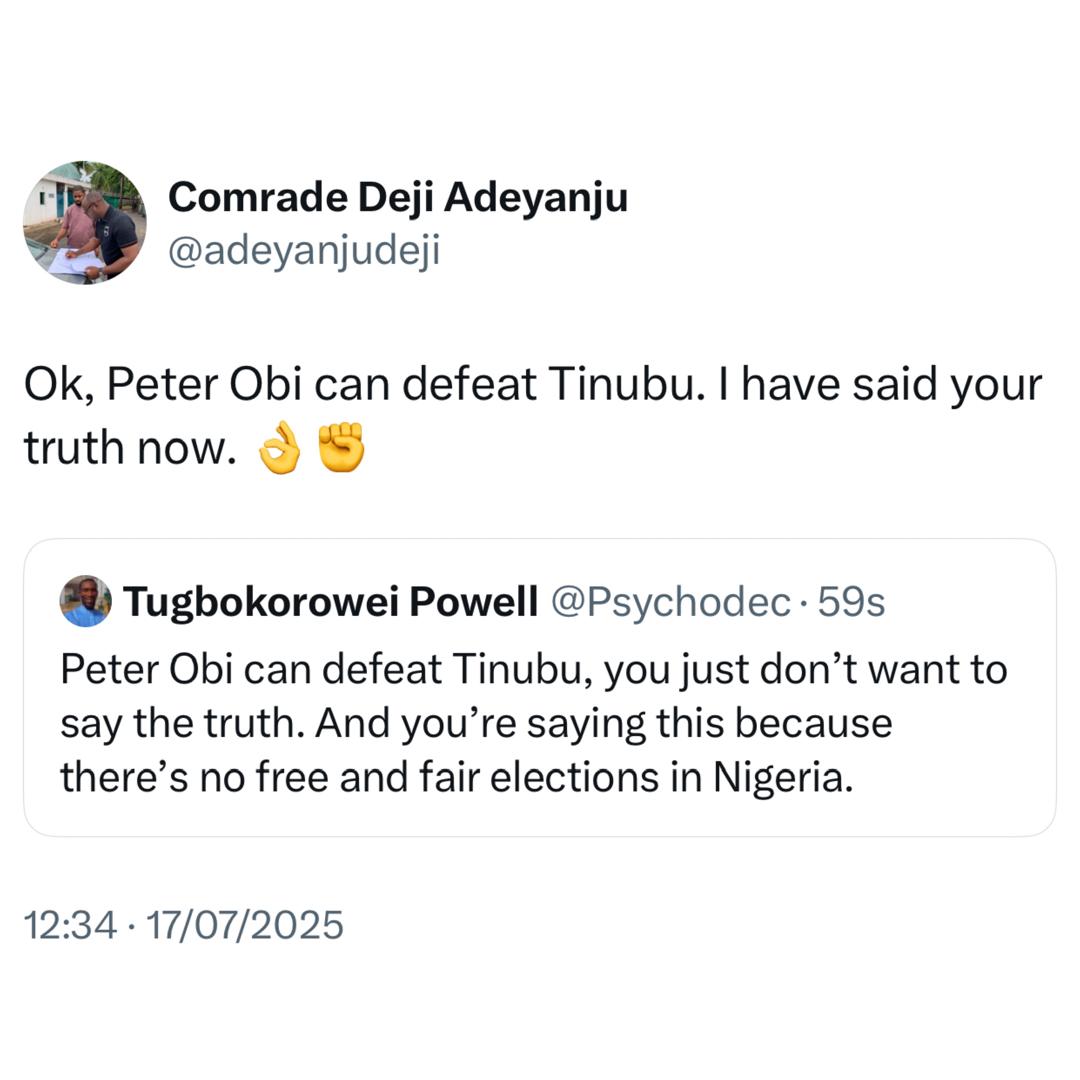This screenshot has height=1080, width=1080.
Task: Click 'truth now.' before the emojis
Action: click(x=130, y=450)
